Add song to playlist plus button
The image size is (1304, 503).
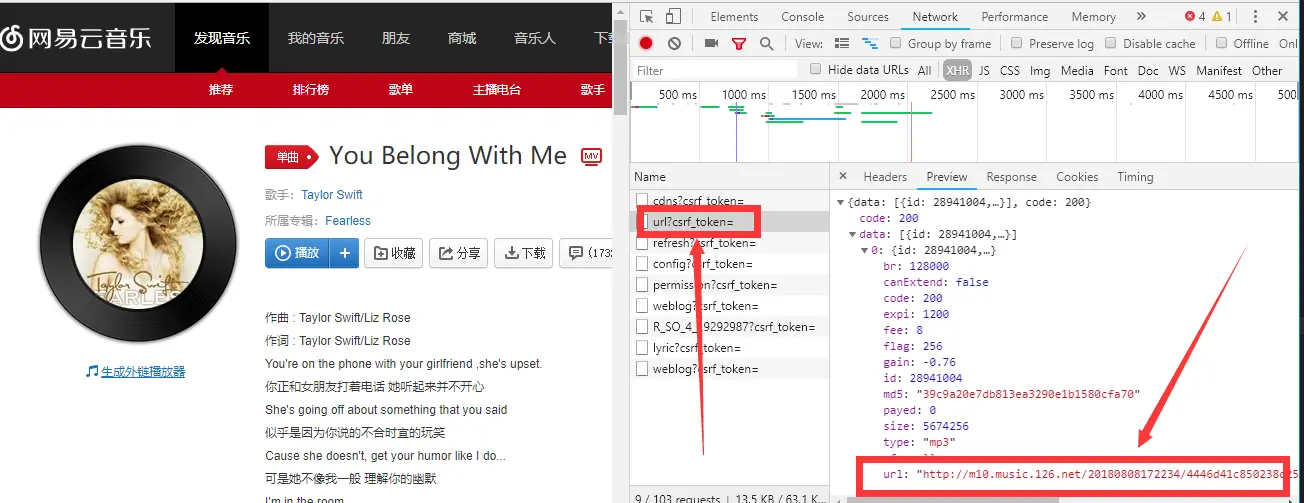(344, 253)
